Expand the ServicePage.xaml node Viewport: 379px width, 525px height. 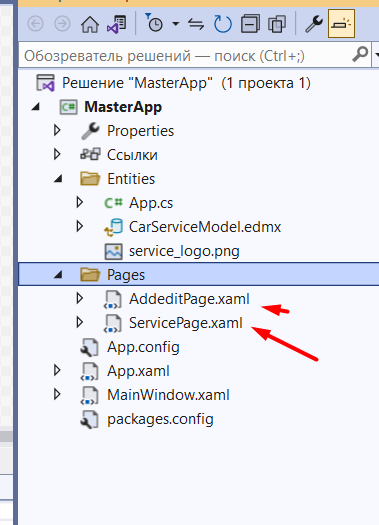pyautogui.click(x=79, y=323)
